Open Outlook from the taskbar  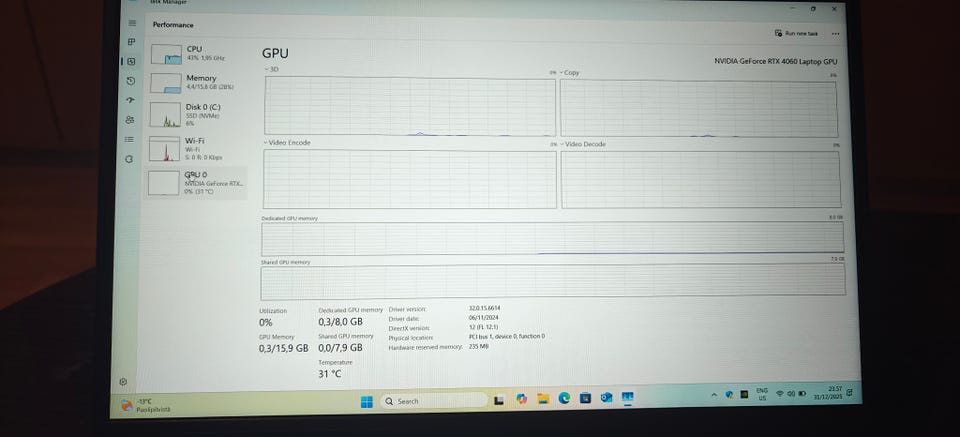606,397
